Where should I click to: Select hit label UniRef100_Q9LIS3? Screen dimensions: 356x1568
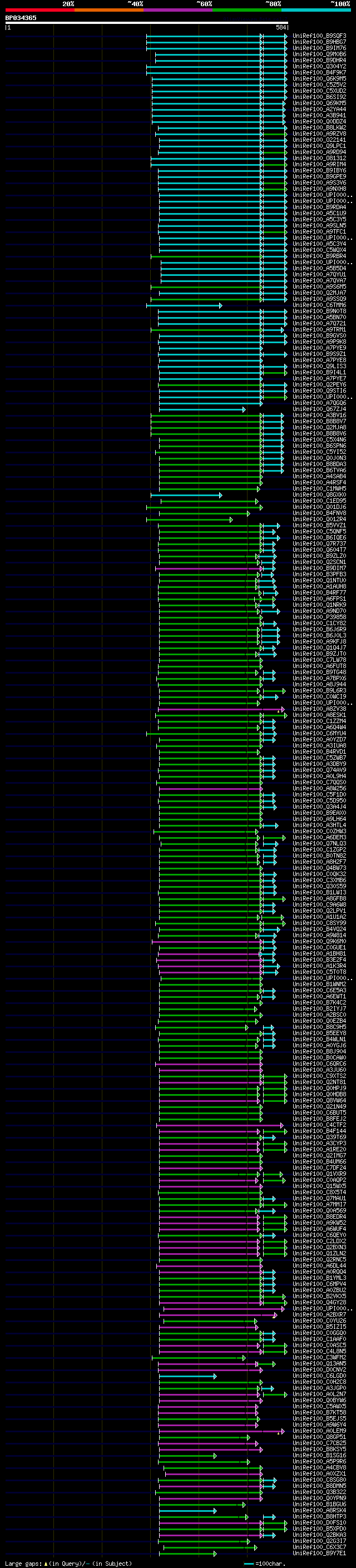pos(319,367)
